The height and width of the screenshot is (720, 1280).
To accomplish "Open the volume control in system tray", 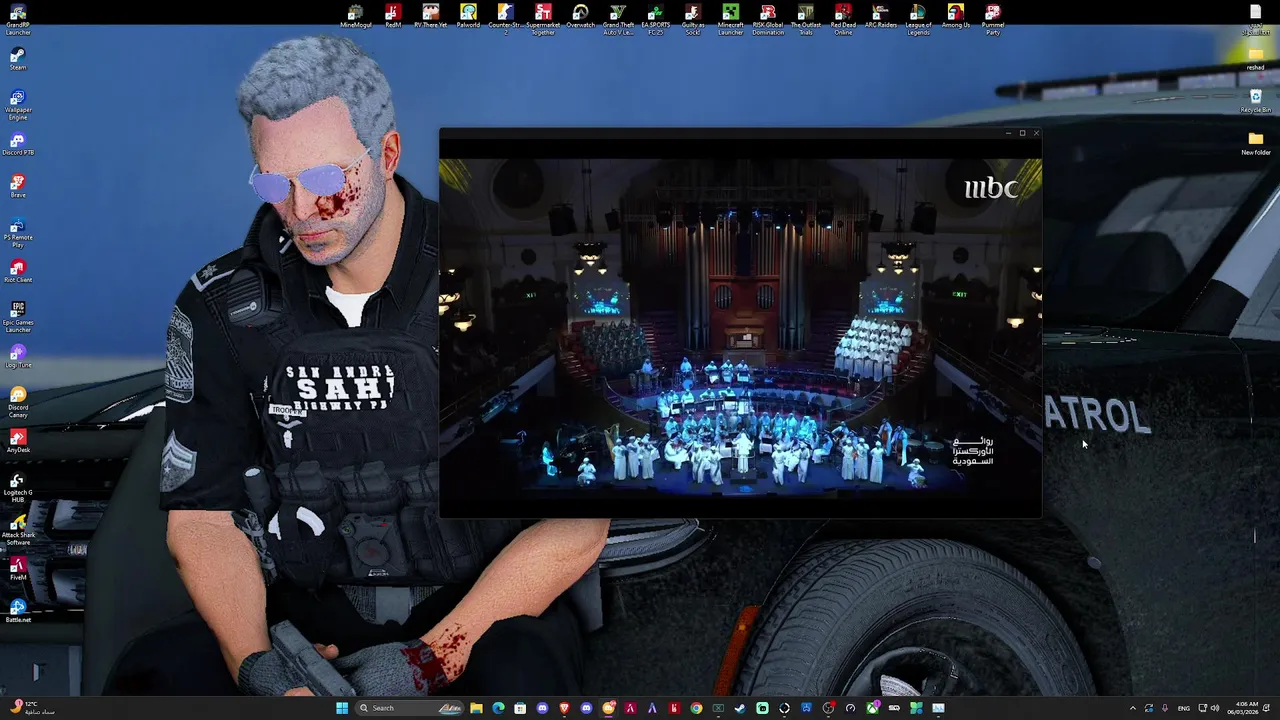I will (x=1215, y=708).
